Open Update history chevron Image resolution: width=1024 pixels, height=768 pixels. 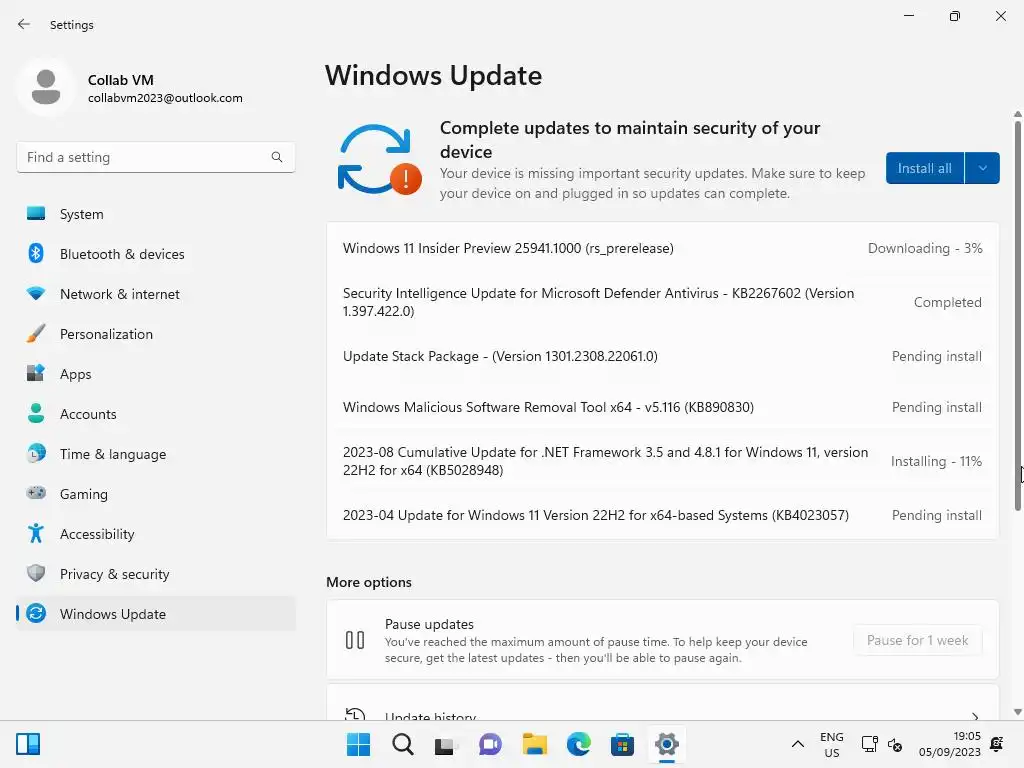(975, 716)
